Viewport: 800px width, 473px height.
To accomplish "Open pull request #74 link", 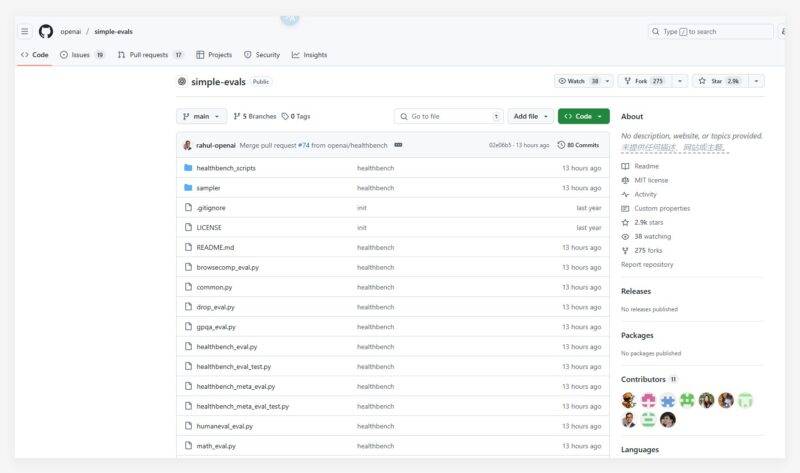I will click(x=304, y=145).
